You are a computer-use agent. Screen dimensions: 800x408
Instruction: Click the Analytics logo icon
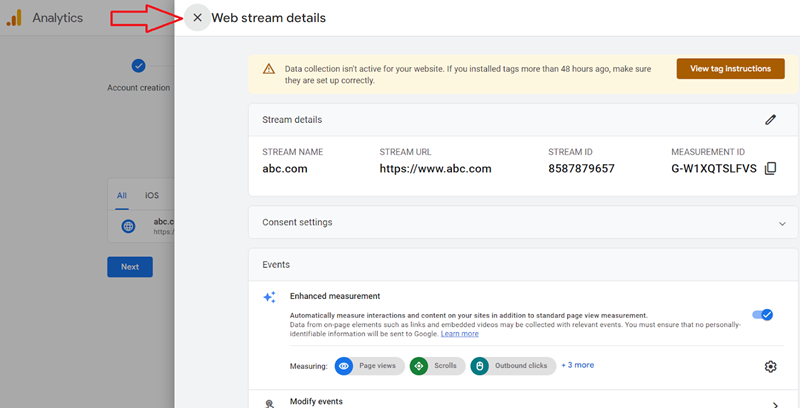14,18
